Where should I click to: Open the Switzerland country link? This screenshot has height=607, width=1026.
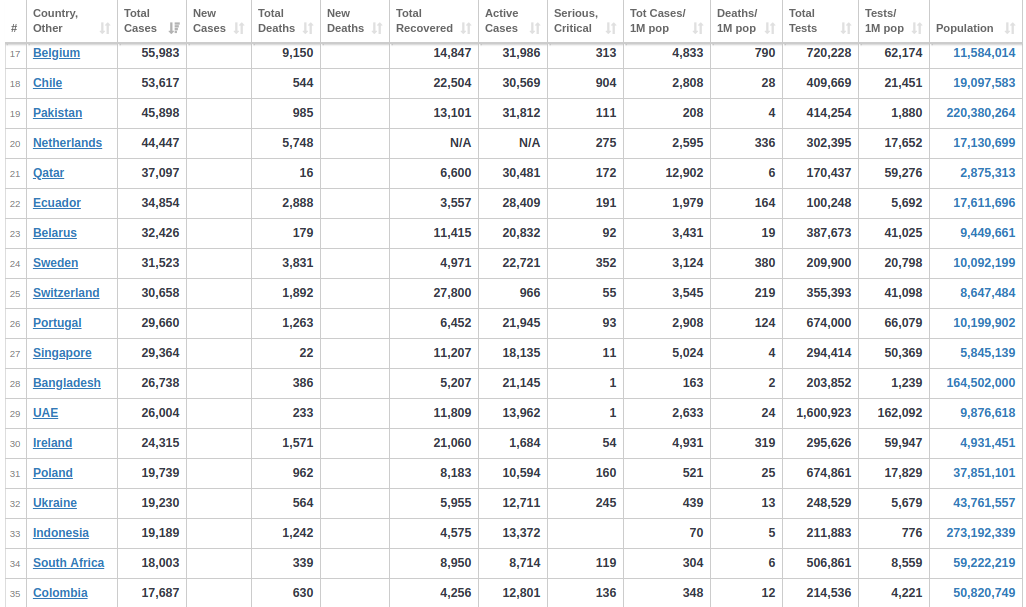click(x=66, y=293)
